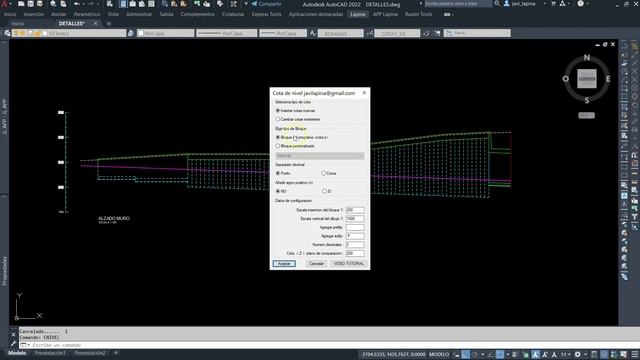Open the Express Tools ribbon tab
Image resolution: width=640 pixels, height=360 pixels.
click(x=267, y=14)
